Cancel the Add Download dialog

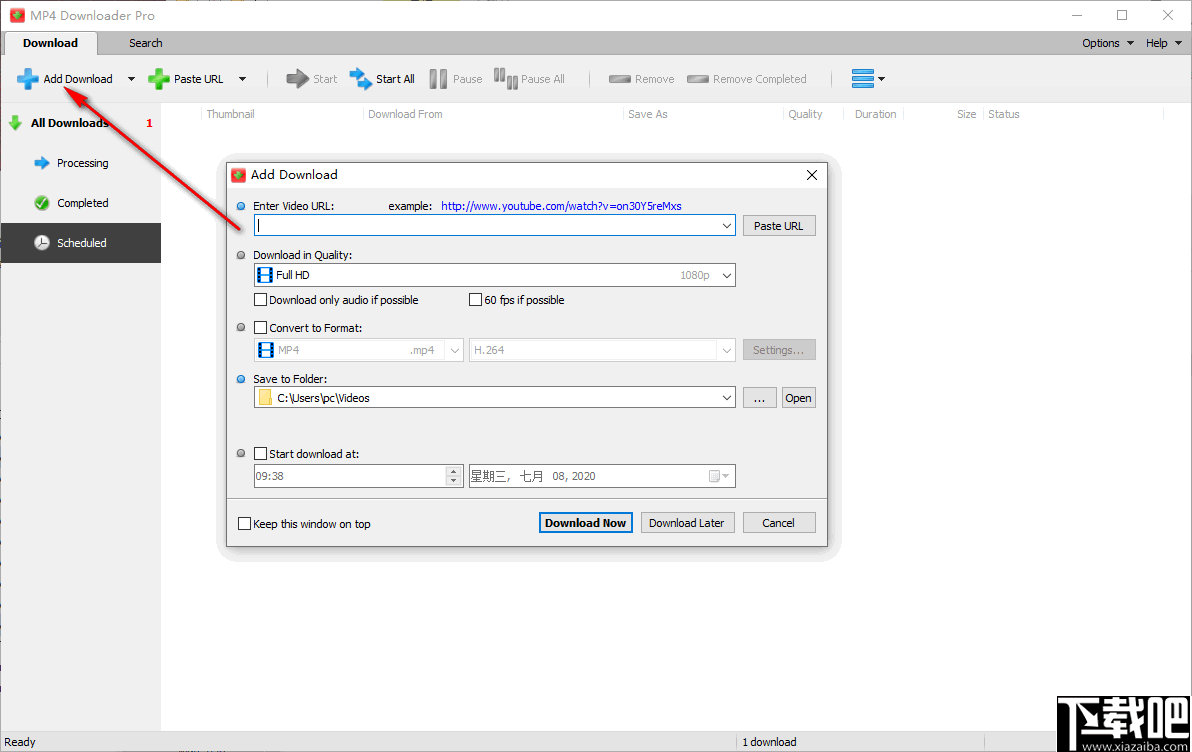tap(778, 522)
